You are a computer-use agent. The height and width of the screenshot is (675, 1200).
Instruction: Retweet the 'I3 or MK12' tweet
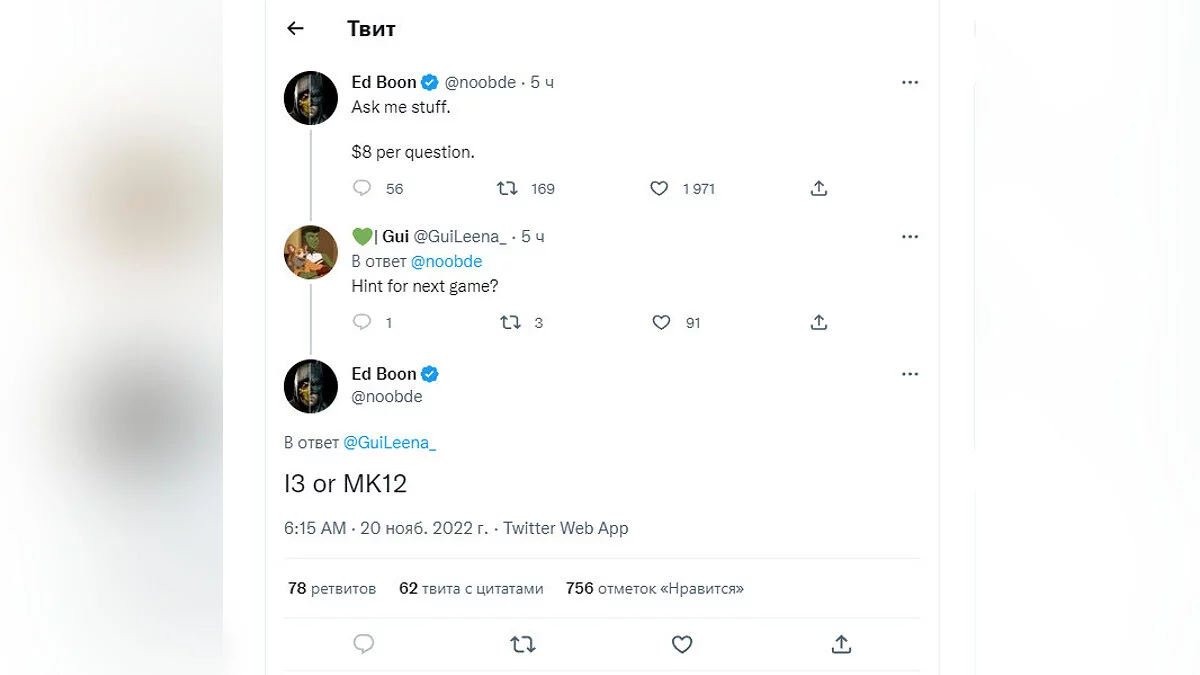click(522, 645)
